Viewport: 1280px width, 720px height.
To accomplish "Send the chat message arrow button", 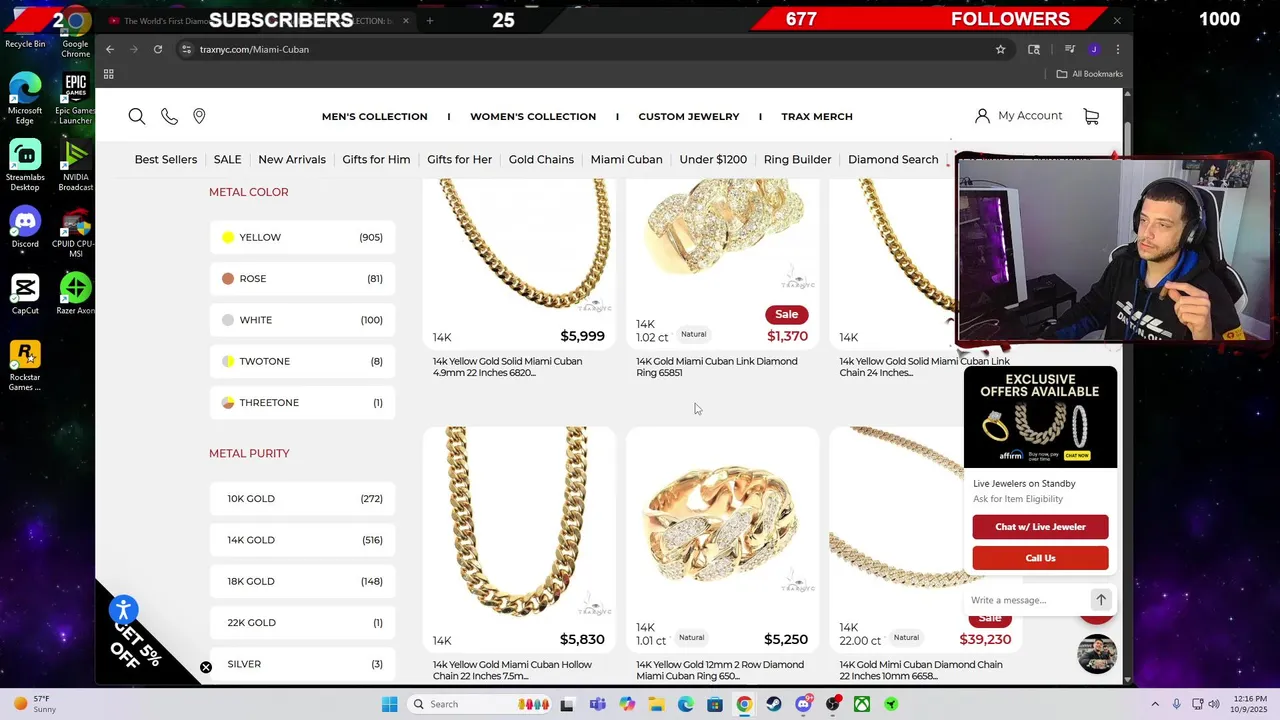I will 1100,600.
